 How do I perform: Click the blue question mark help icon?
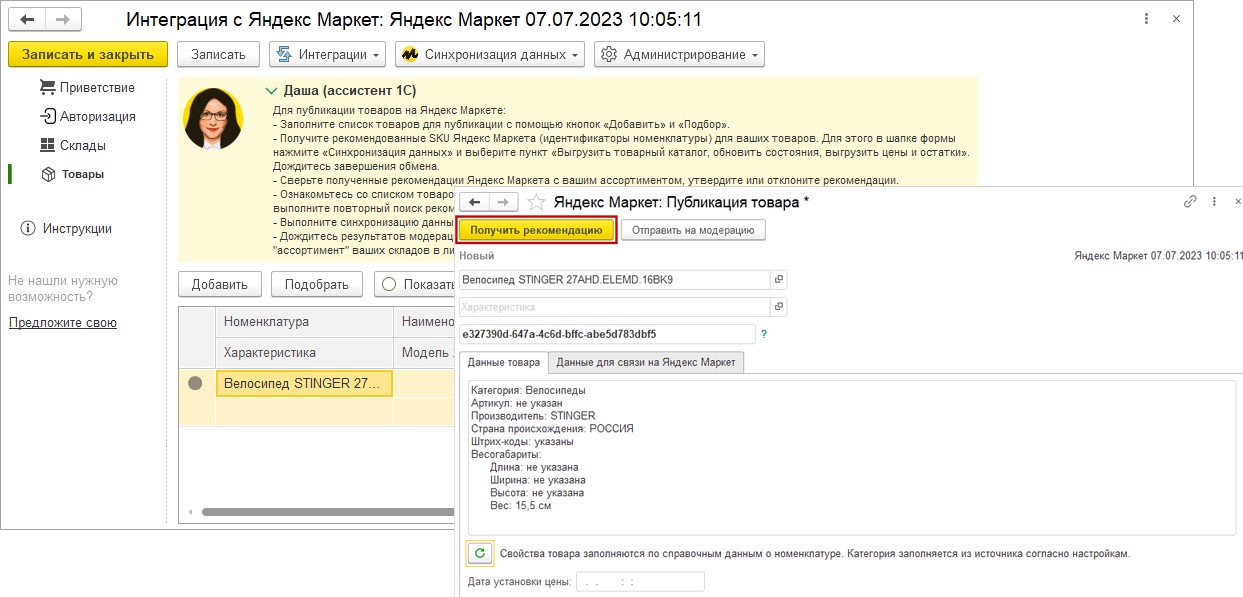tap(764, 334)
